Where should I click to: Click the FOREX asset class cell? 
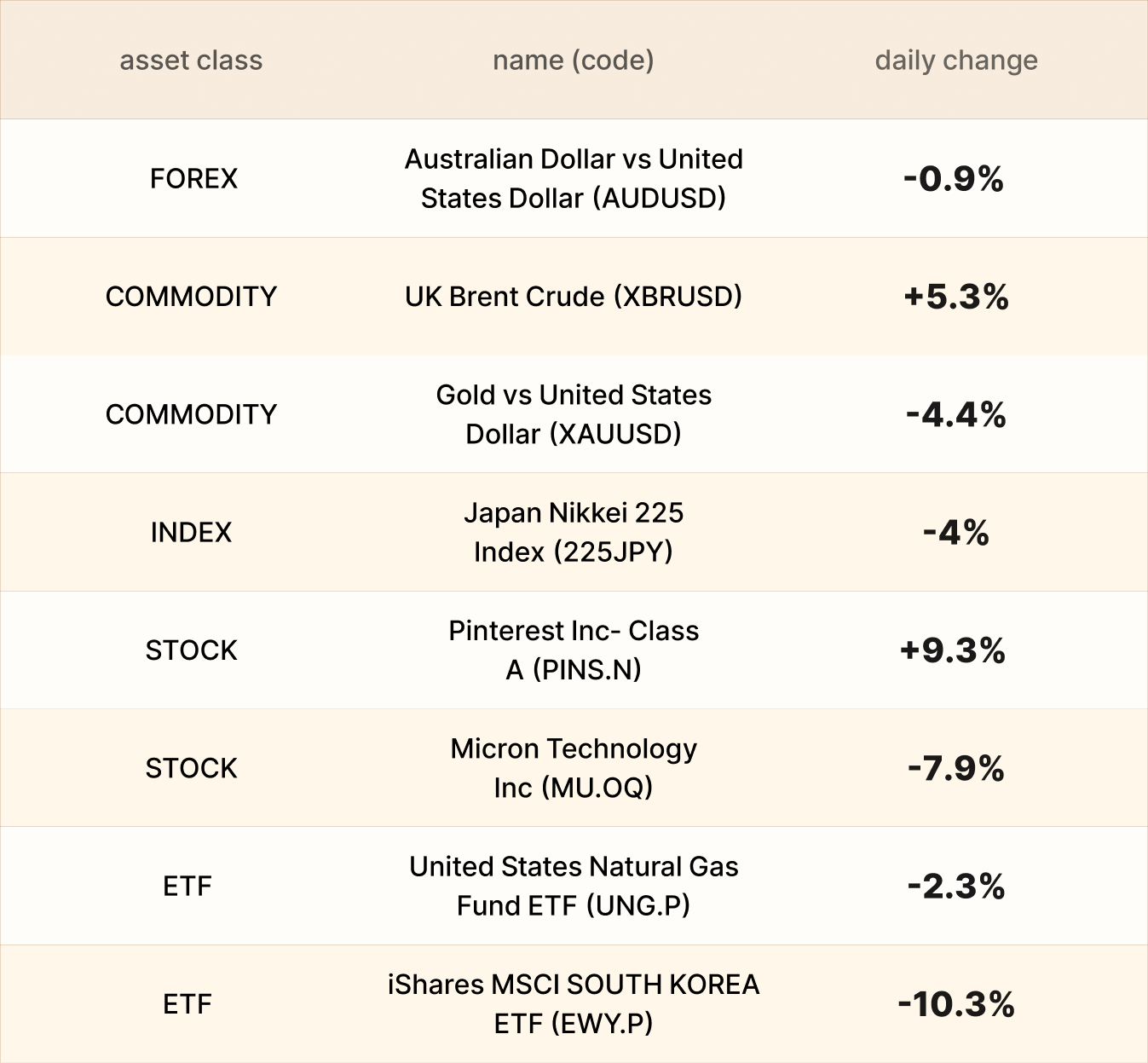tap(193, 178)
